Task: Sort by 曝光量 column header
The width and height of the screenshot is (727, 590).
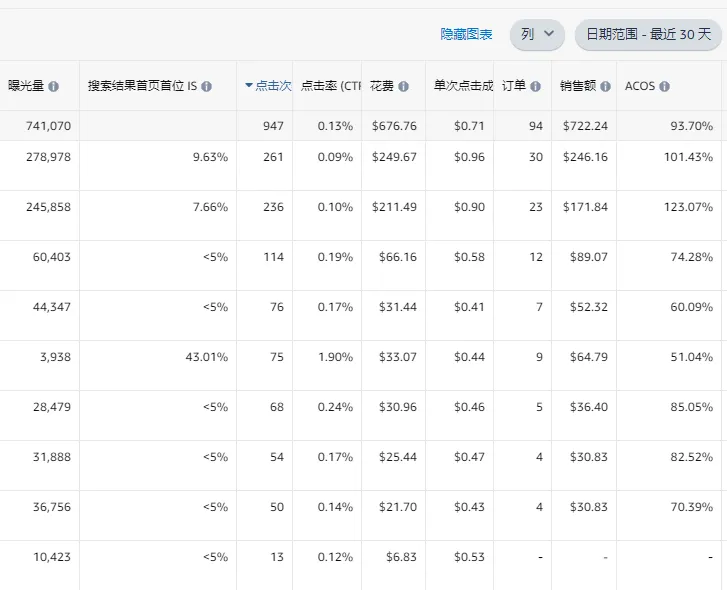Action: tap(26, 86)
